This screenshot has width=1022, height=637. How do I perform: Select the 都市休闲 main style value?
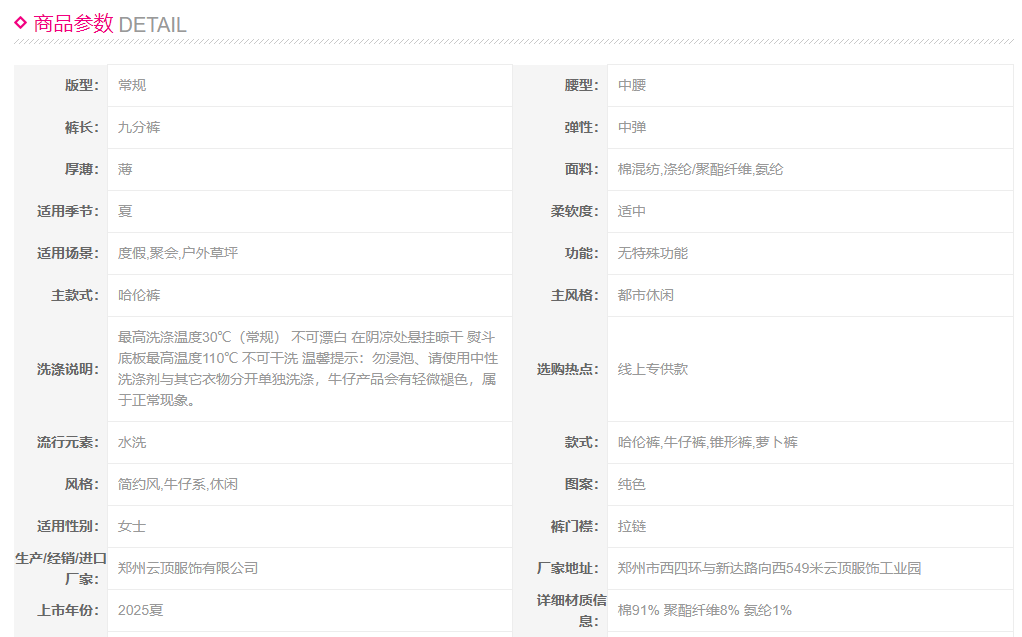click(646, 295)
